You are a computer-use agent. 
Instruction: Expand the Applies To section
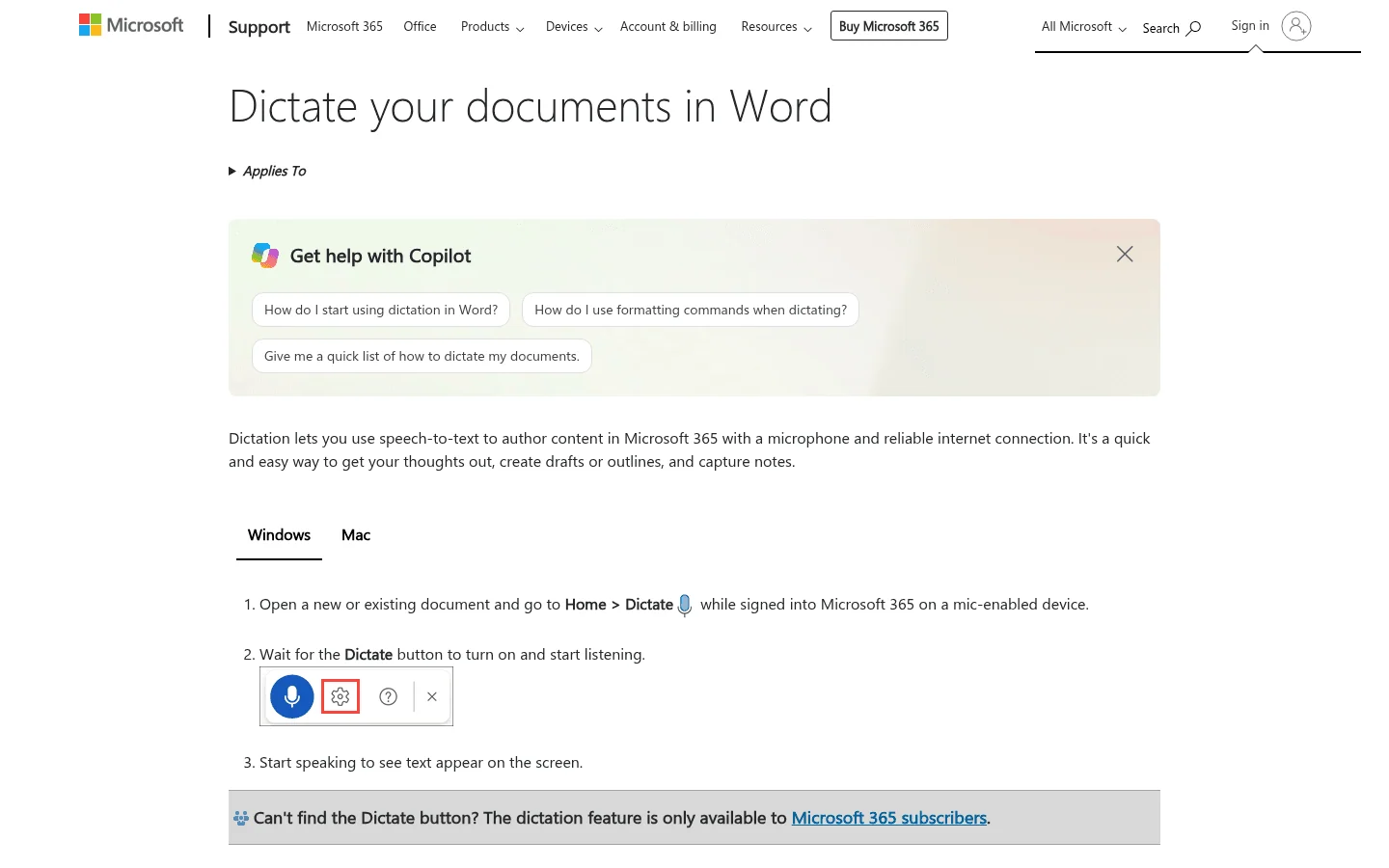267,171
